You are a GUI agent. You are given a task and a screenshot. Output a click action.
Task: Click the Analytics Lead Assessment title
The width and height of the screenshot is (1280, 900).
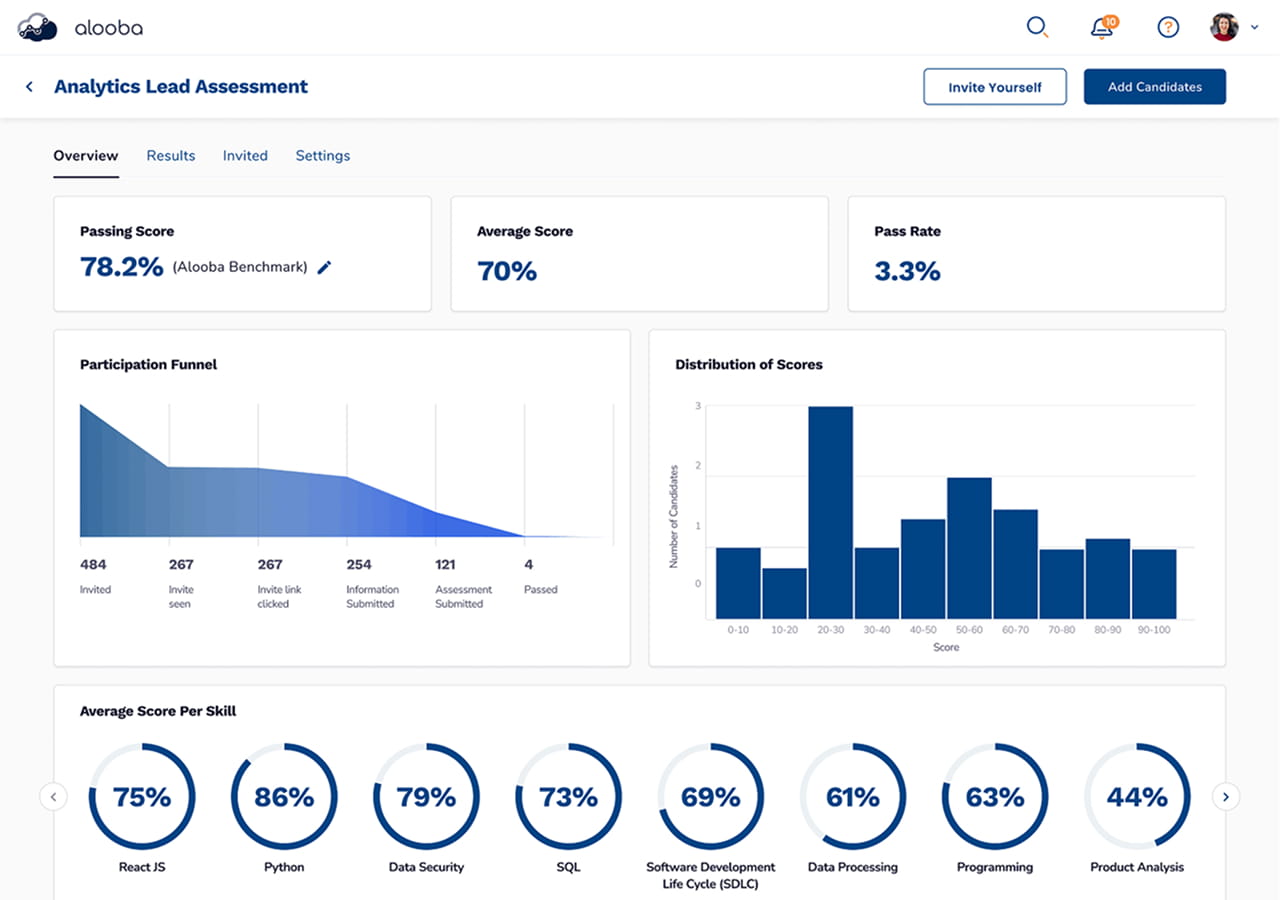point(181,87)
